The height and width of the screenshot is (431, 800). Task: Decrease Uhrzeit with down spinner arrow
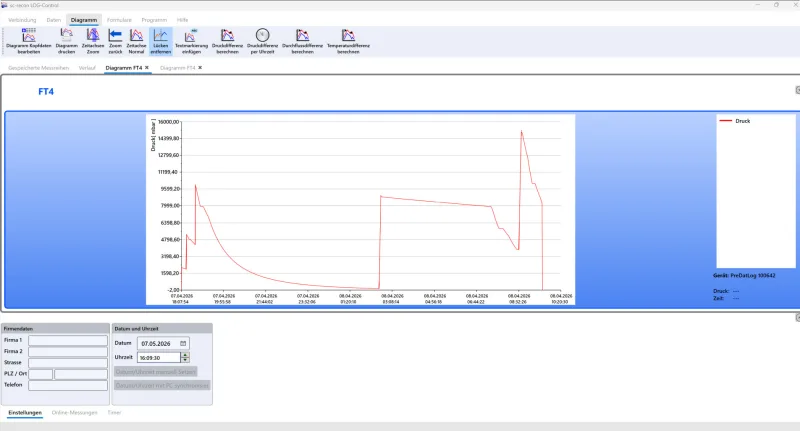(x=185, y=360)
